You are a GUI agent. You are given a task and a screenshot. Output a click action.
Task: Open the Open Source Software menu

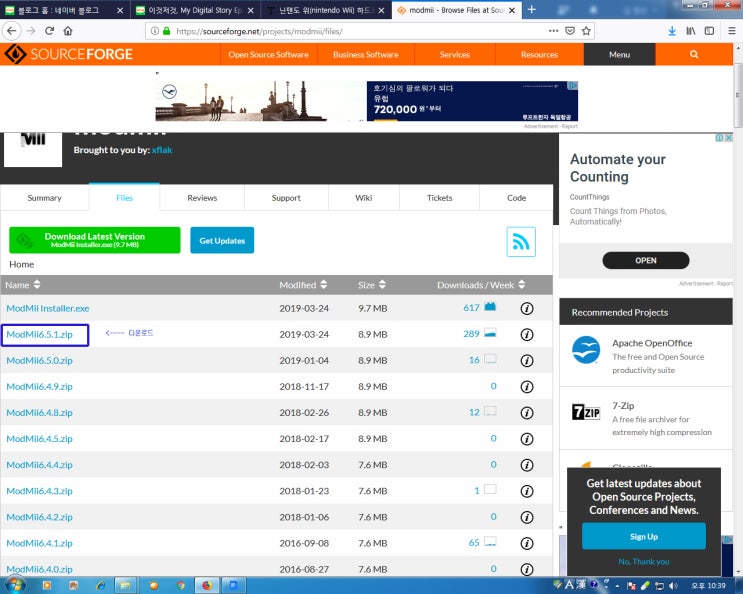268,54
